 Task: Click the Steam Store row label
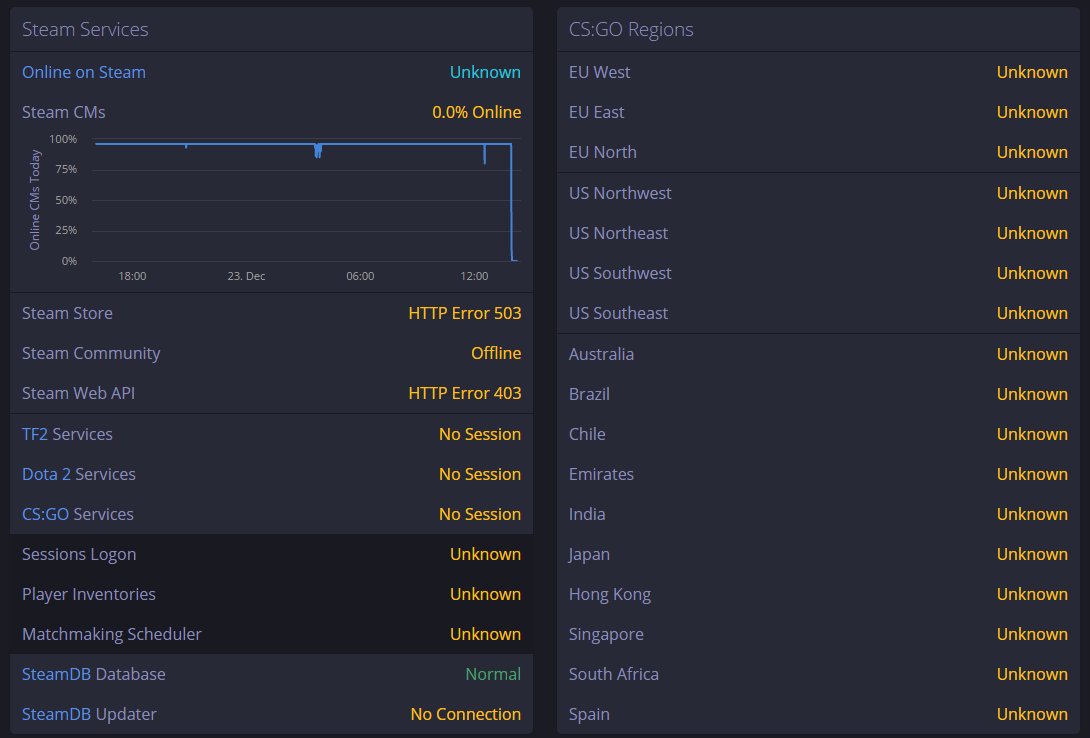67,313
